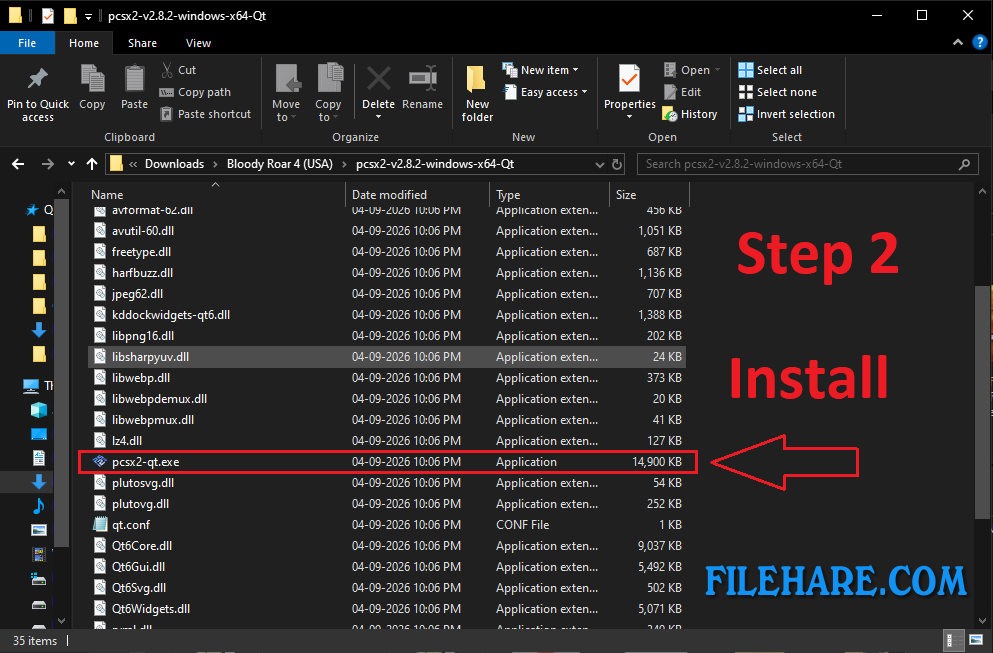Click Copy path command
The width and height of the screenshot is (993, 653).
195,92
